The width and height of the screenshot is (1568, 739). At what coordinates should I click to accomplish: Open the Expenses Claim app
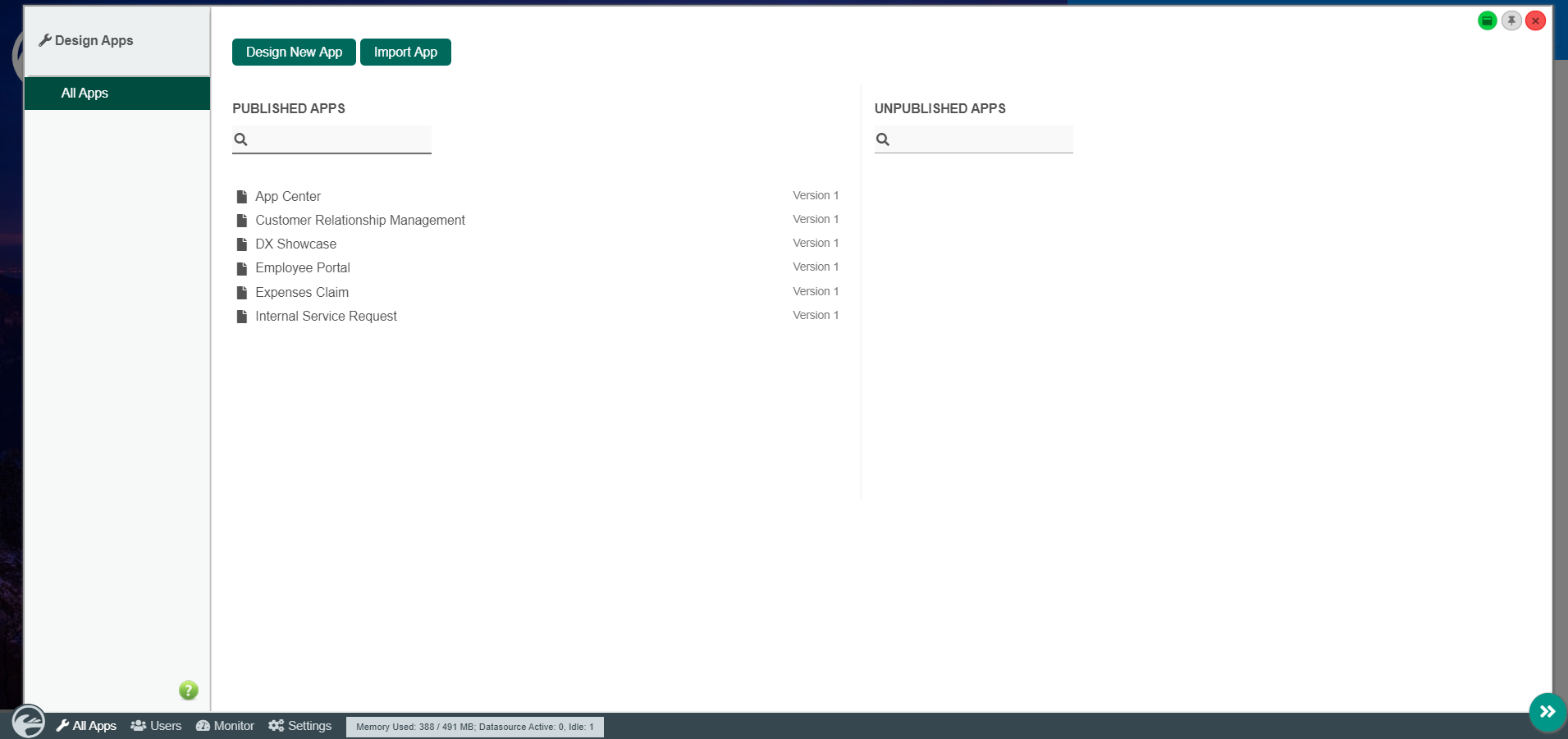[x=302, y=292]
